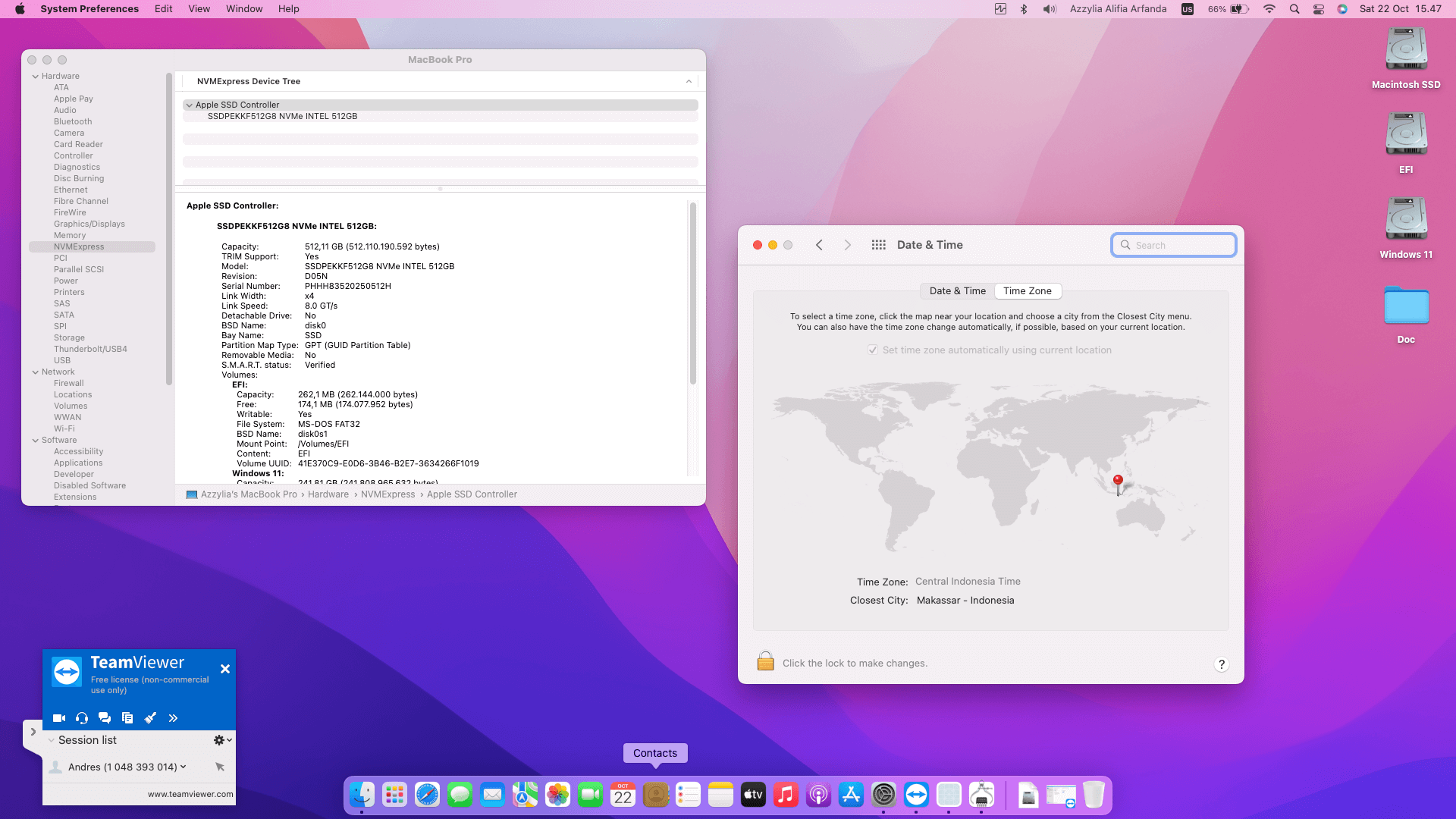
Task: Expand more TeamViewer toolbar options
Action: click(173, 718)
